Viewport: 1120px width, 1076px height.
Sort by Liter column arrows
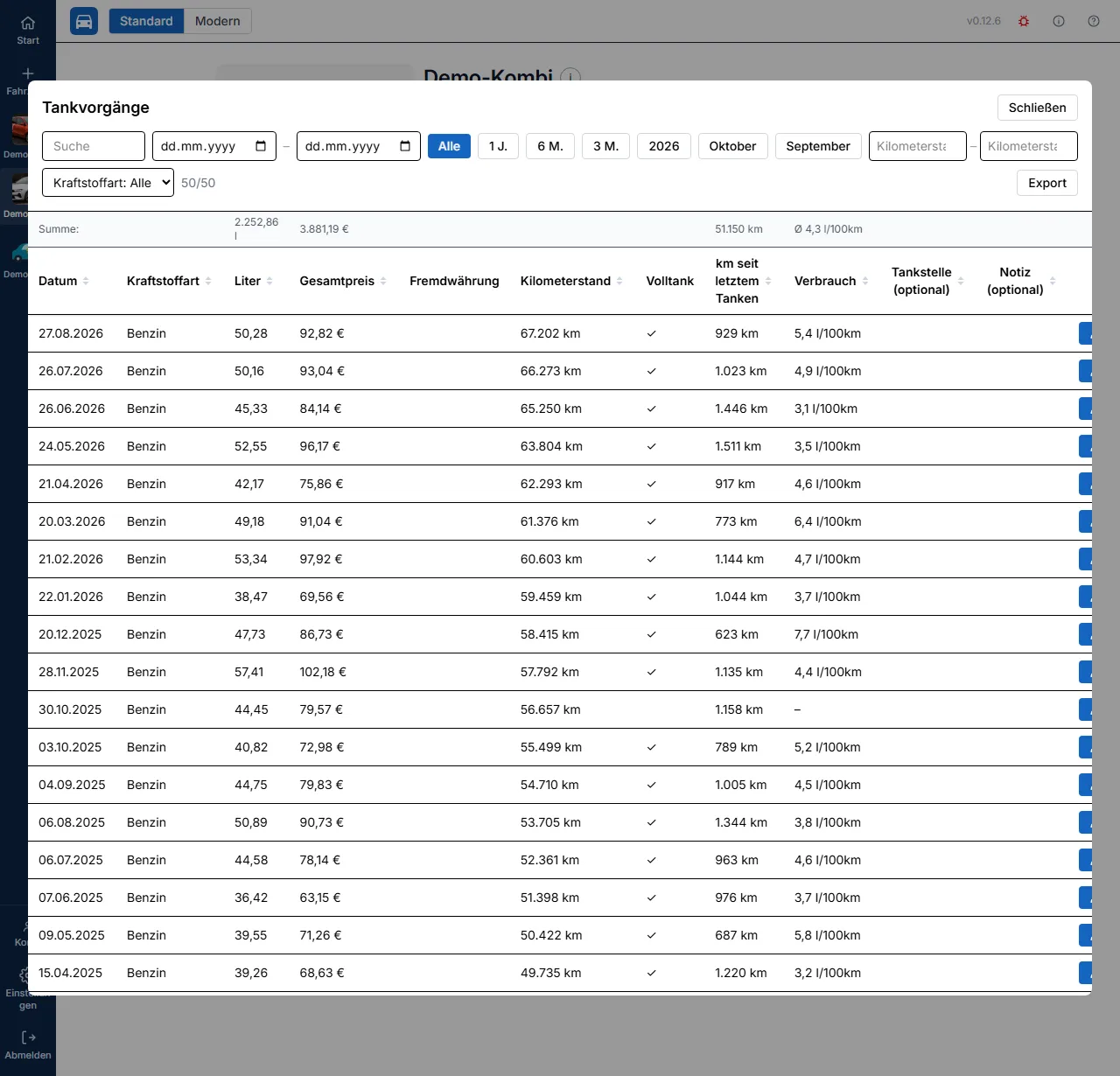(269, 281)
